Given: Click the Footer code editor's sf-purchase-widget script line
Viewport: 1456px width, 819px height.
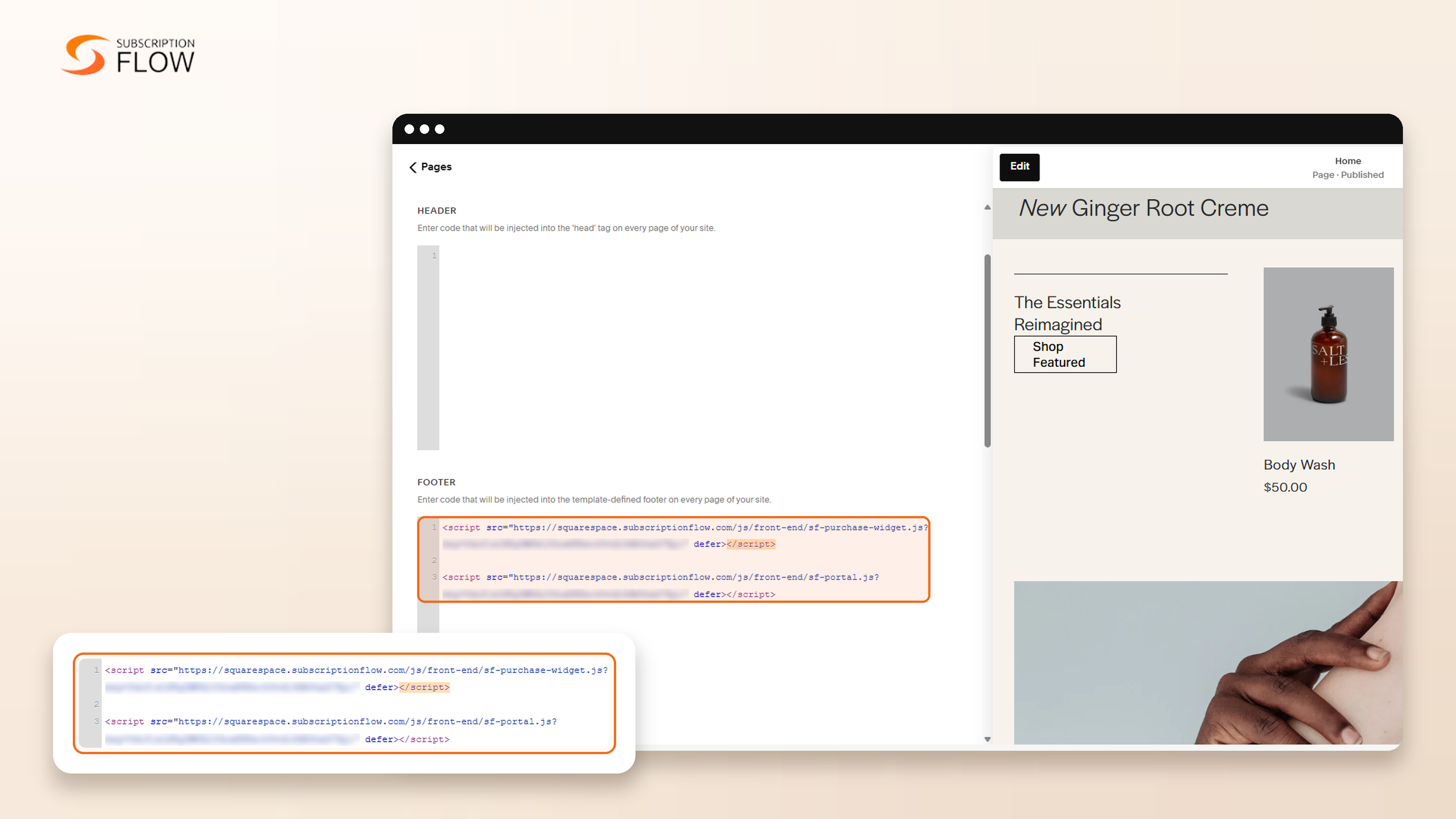Looking at the screenshot, I should [685, 527].
